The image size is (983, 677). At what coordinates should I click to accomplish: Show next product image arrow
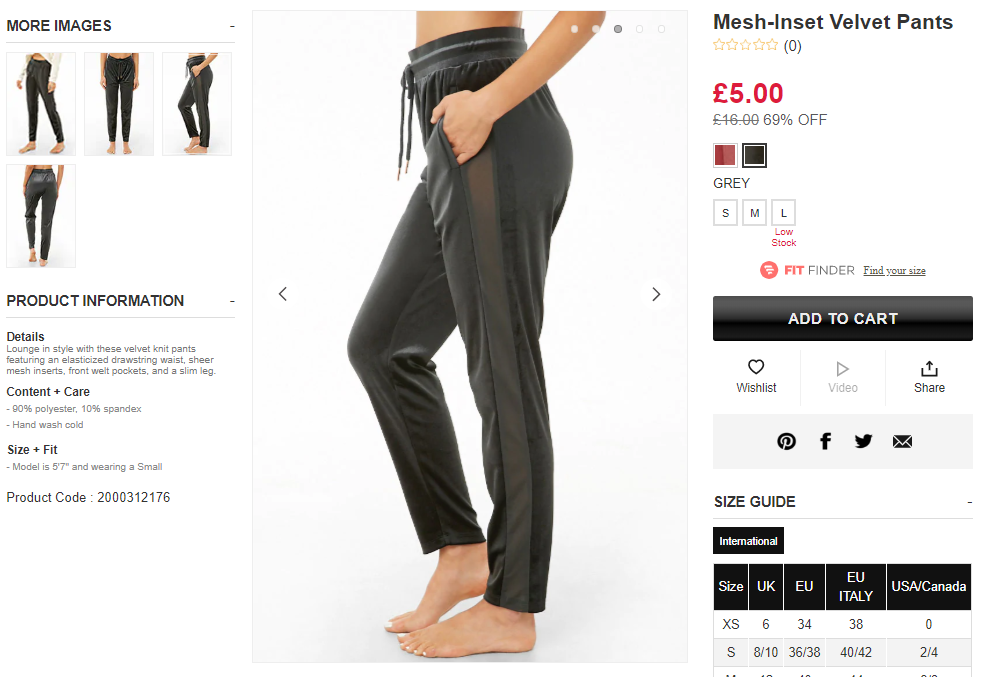656,294
